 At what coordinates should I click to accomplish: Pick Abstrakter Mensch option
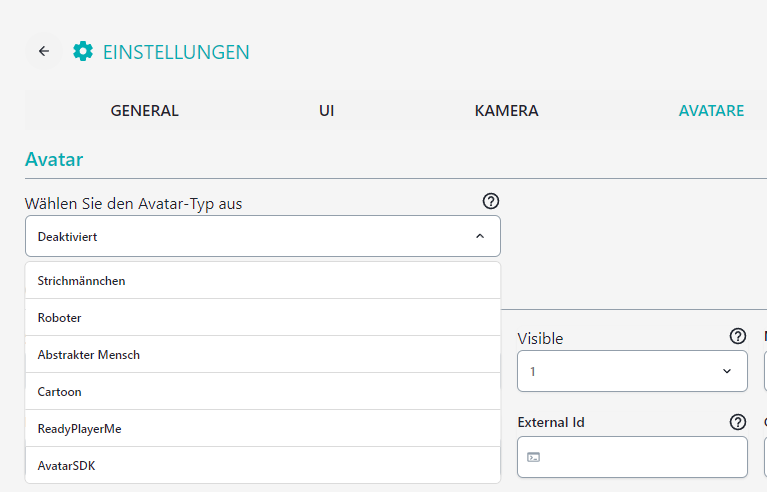263,355
